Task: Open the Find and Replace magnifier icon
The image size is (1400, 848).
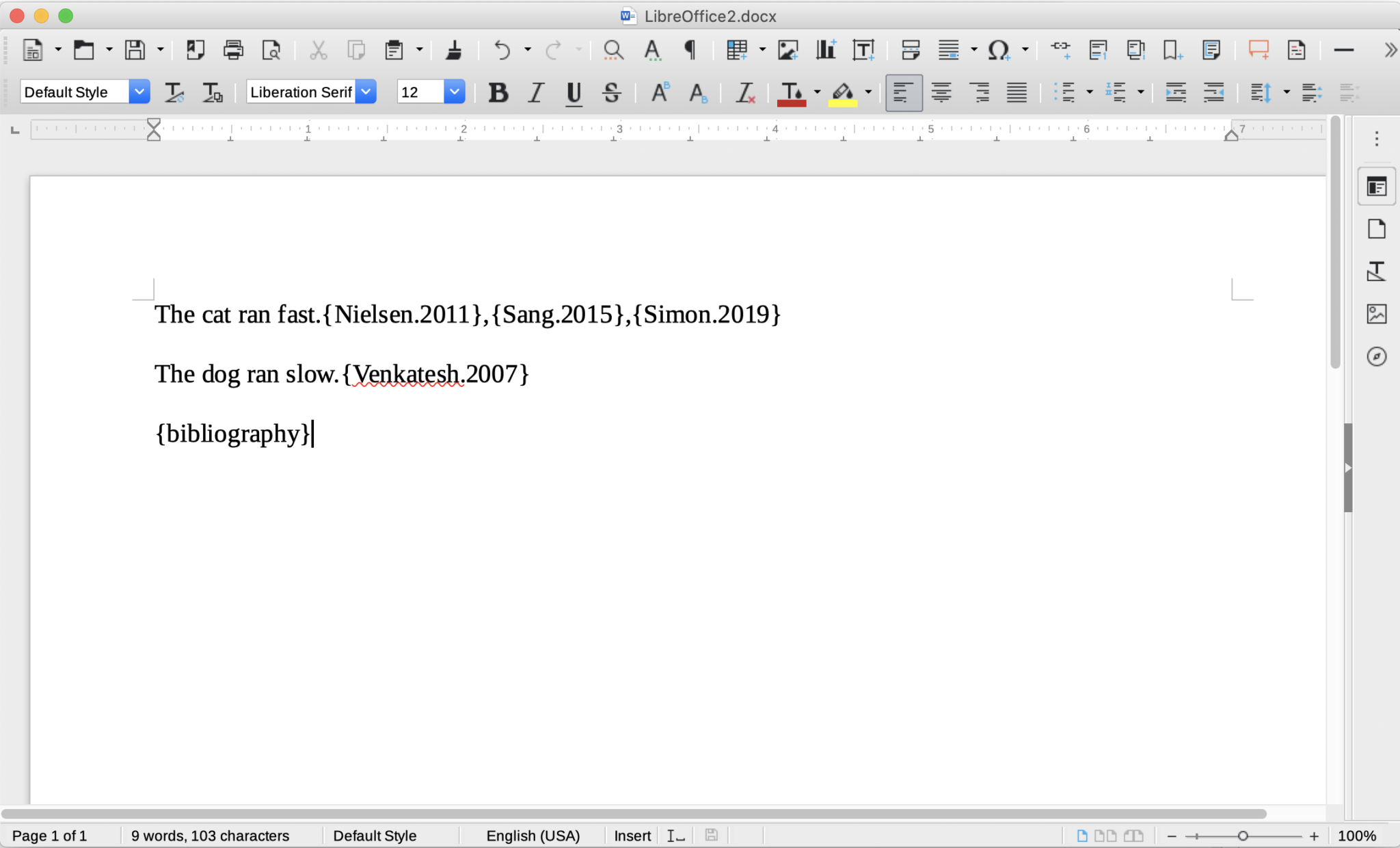Action: tap(613, 50)
